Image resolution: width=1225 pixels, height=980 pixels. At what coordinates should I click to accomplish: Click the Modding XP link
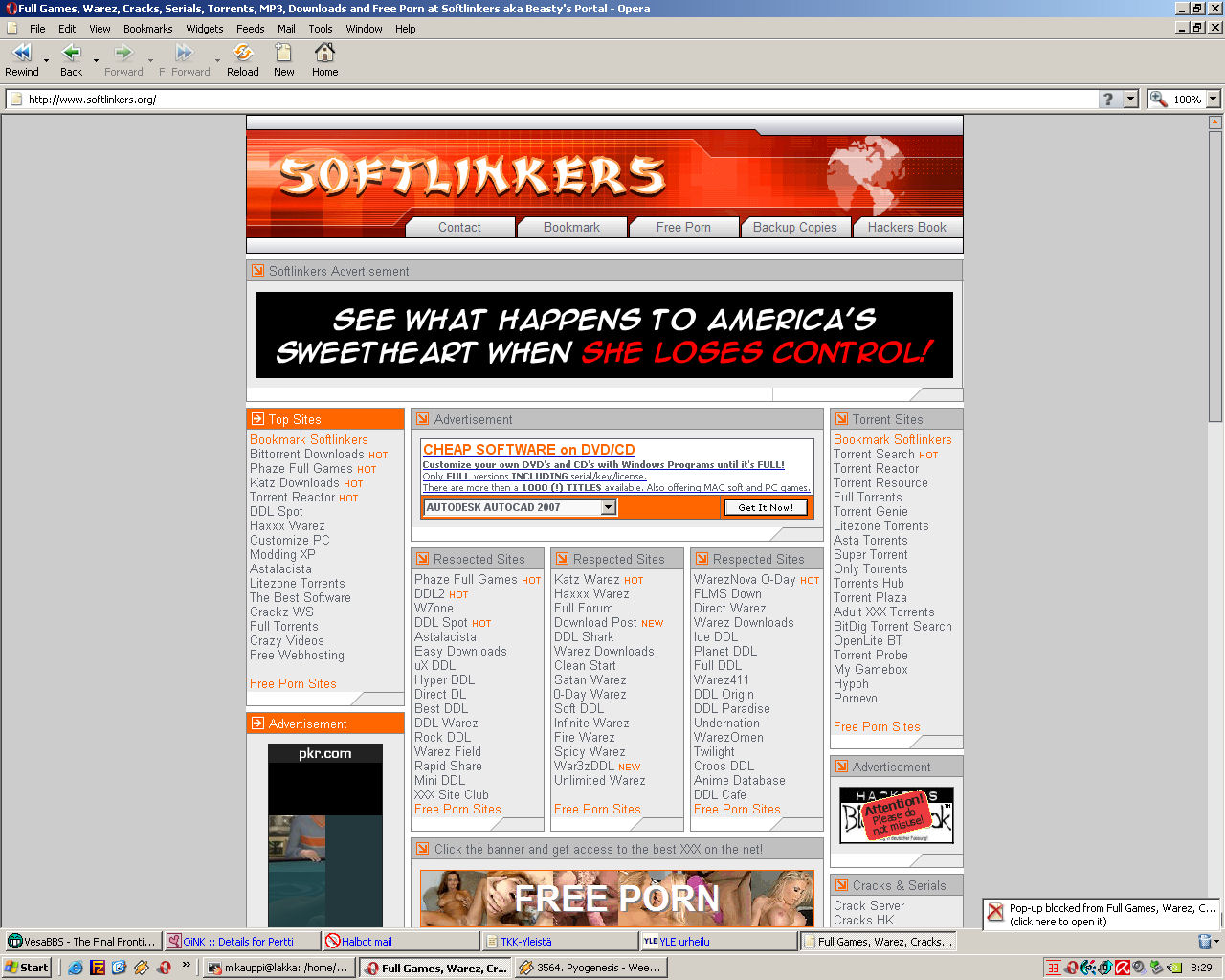click(x=282, y=555)
